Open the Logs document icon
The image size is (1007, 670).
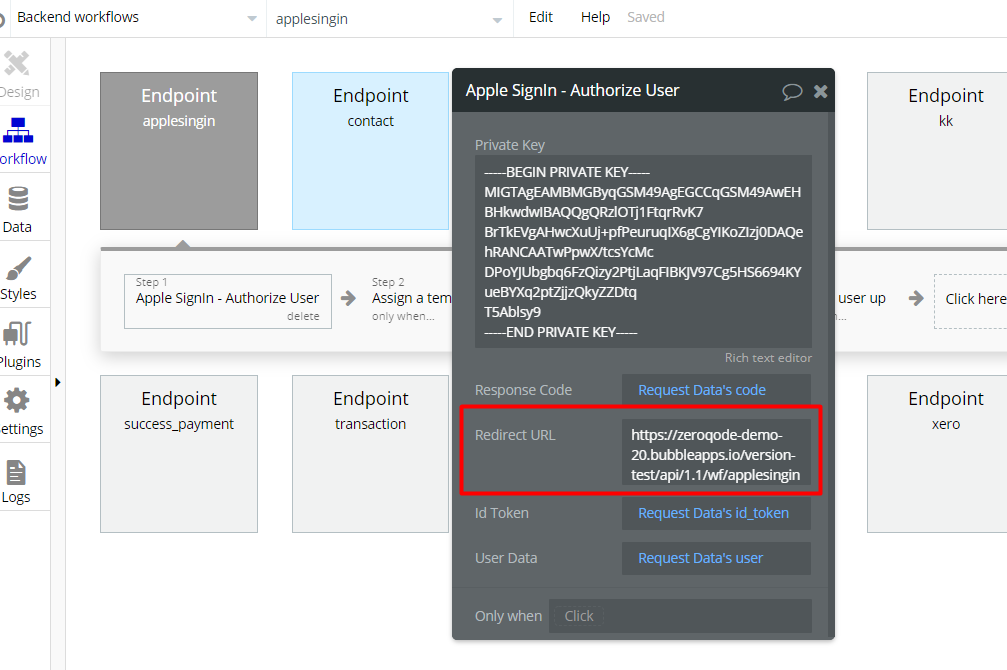[16, 473]
